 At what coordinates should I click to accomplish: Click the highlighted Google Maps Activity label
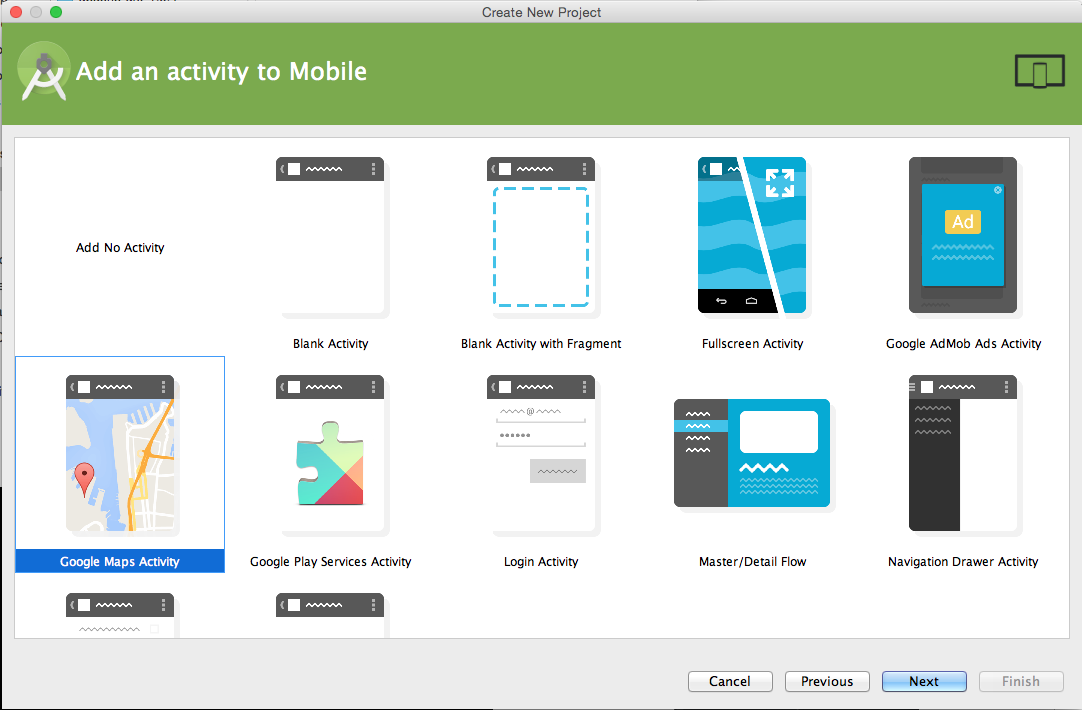(120, 561)
